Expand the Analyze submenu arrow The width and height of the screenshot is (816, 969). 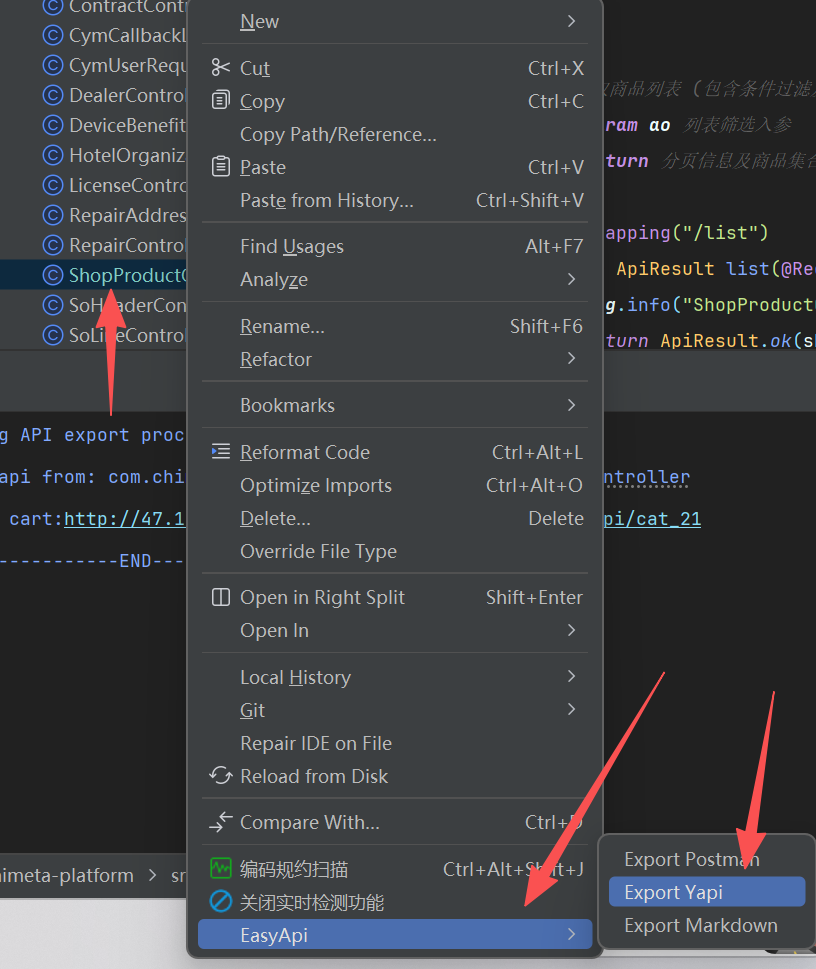click(x=571, y=279)
